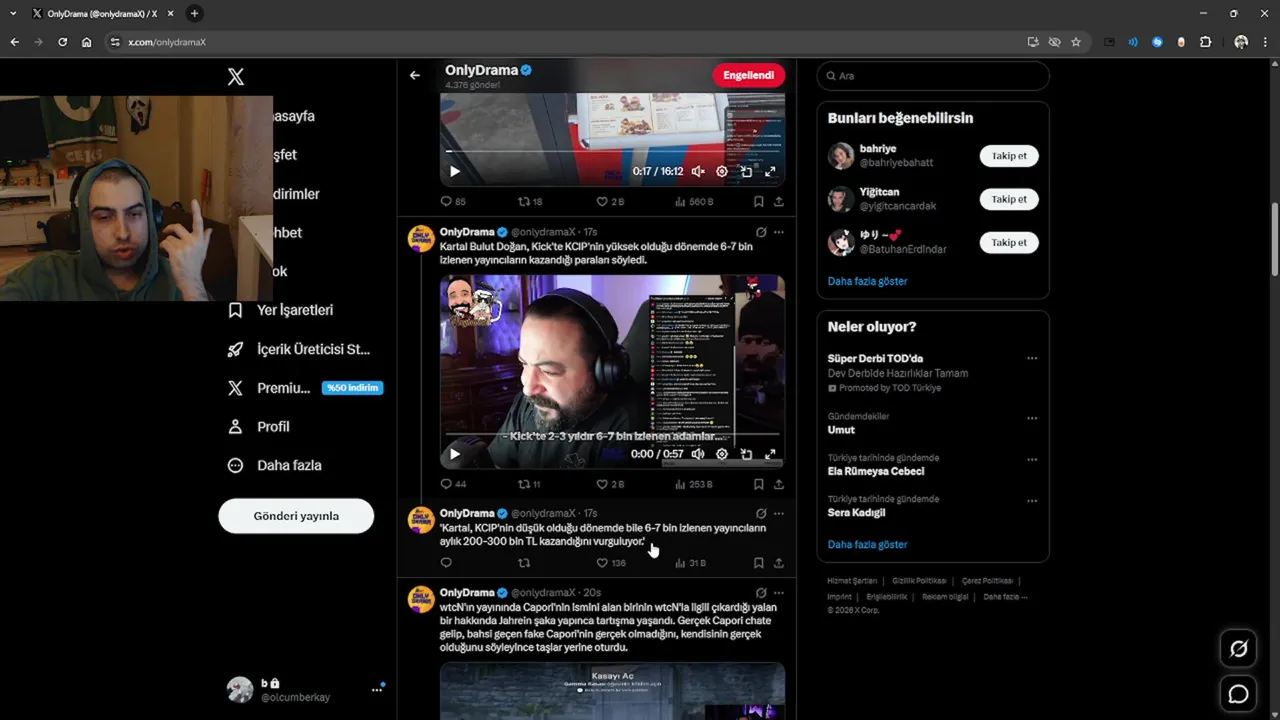Screen dimensions: 1280x720
Task: Focus the Ara search field
Action: tap(933, 76)
